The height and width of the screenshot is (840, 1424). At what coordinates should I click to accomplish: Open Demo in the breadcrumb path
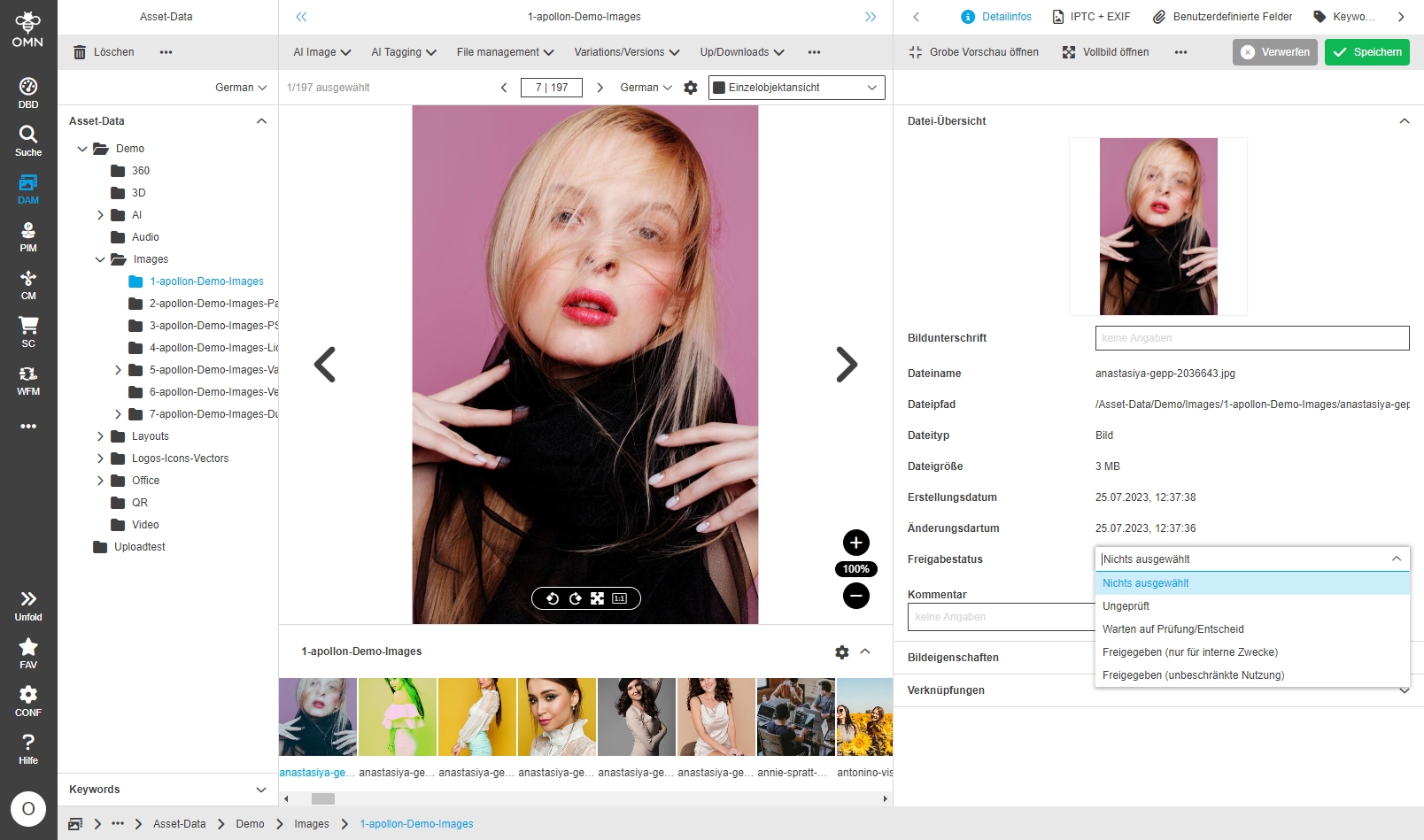250,824
